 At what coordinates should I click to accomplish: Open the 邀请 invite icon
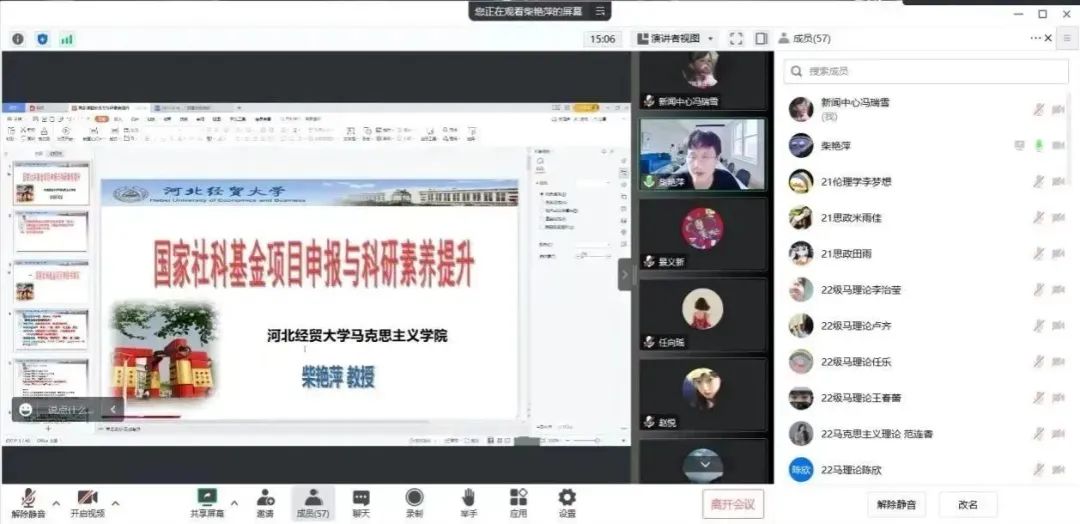(x=265, y=497)
